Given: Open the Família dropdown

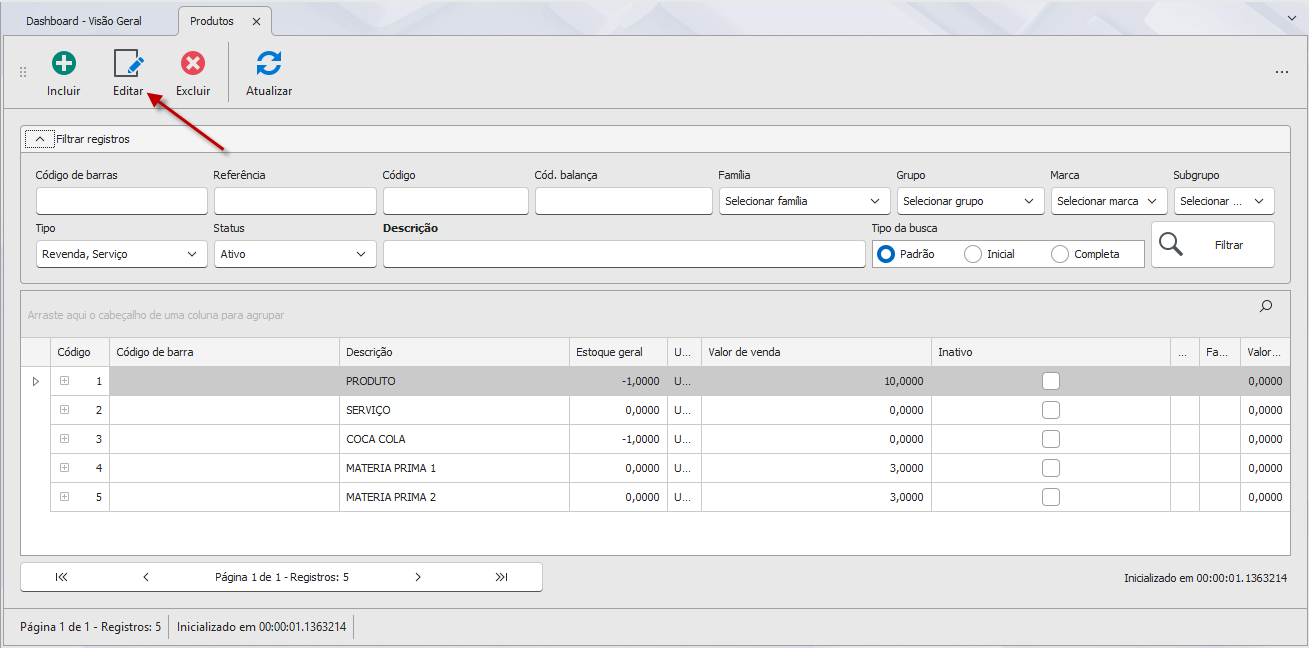Looking at the screenshot, I should click(x=804, y=201).
